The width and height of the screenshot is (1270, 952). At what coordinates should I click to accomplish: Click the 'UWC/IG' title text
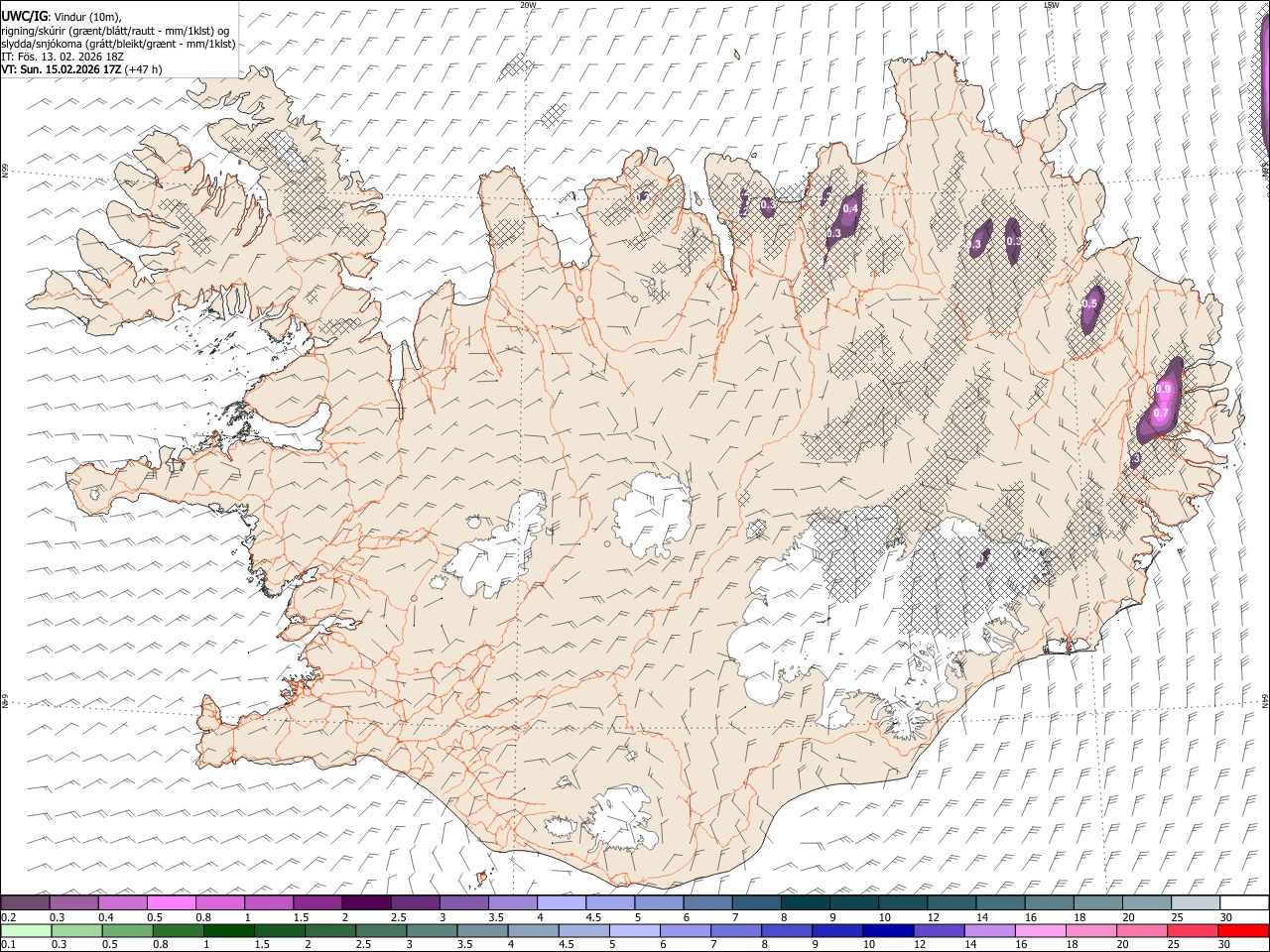pos(24,17)
